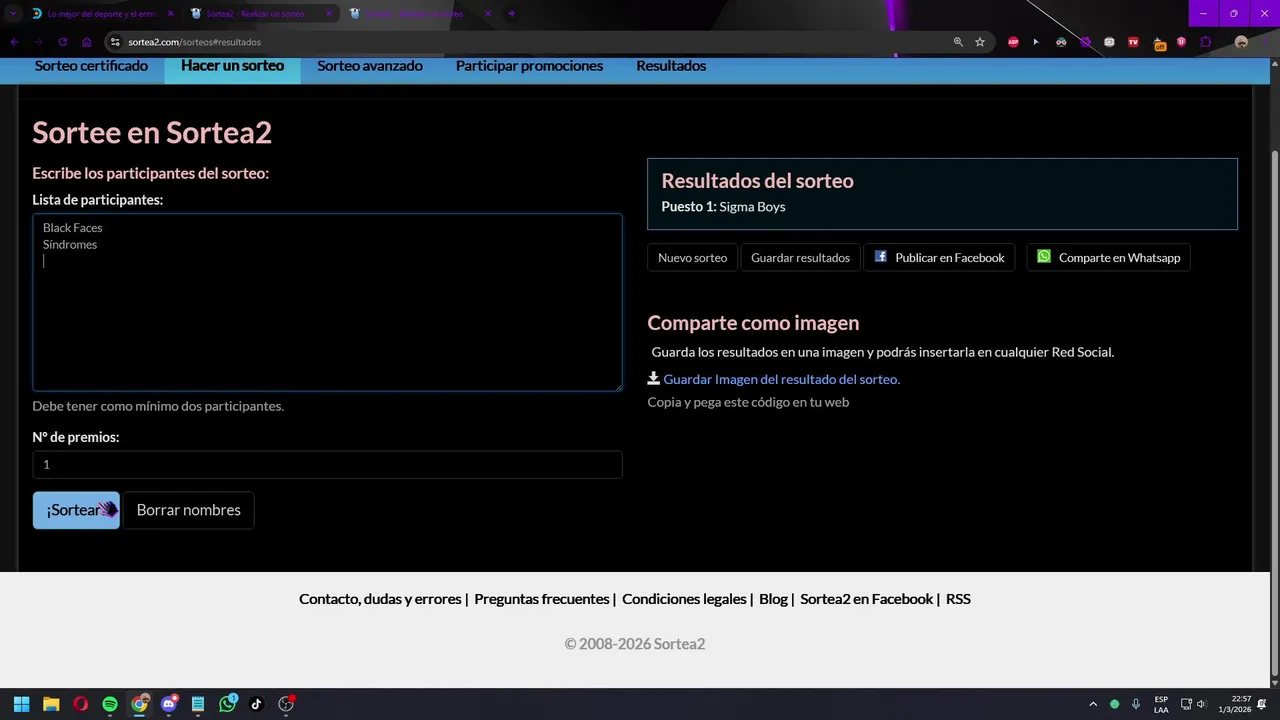Bookmark this page with the star icon

[x=980, y=42]
